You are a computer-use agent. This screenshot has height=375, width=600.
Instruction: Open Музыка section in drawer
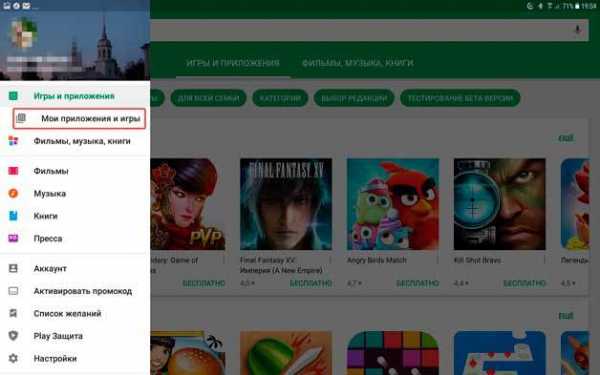coord(75,194)
